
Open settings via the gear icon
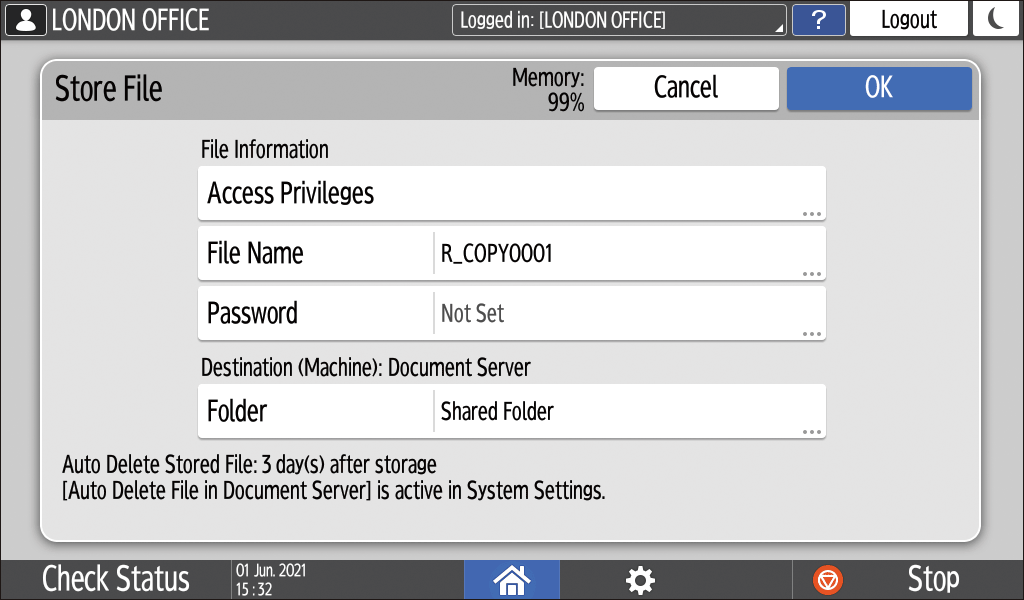[x=640, y=579]
